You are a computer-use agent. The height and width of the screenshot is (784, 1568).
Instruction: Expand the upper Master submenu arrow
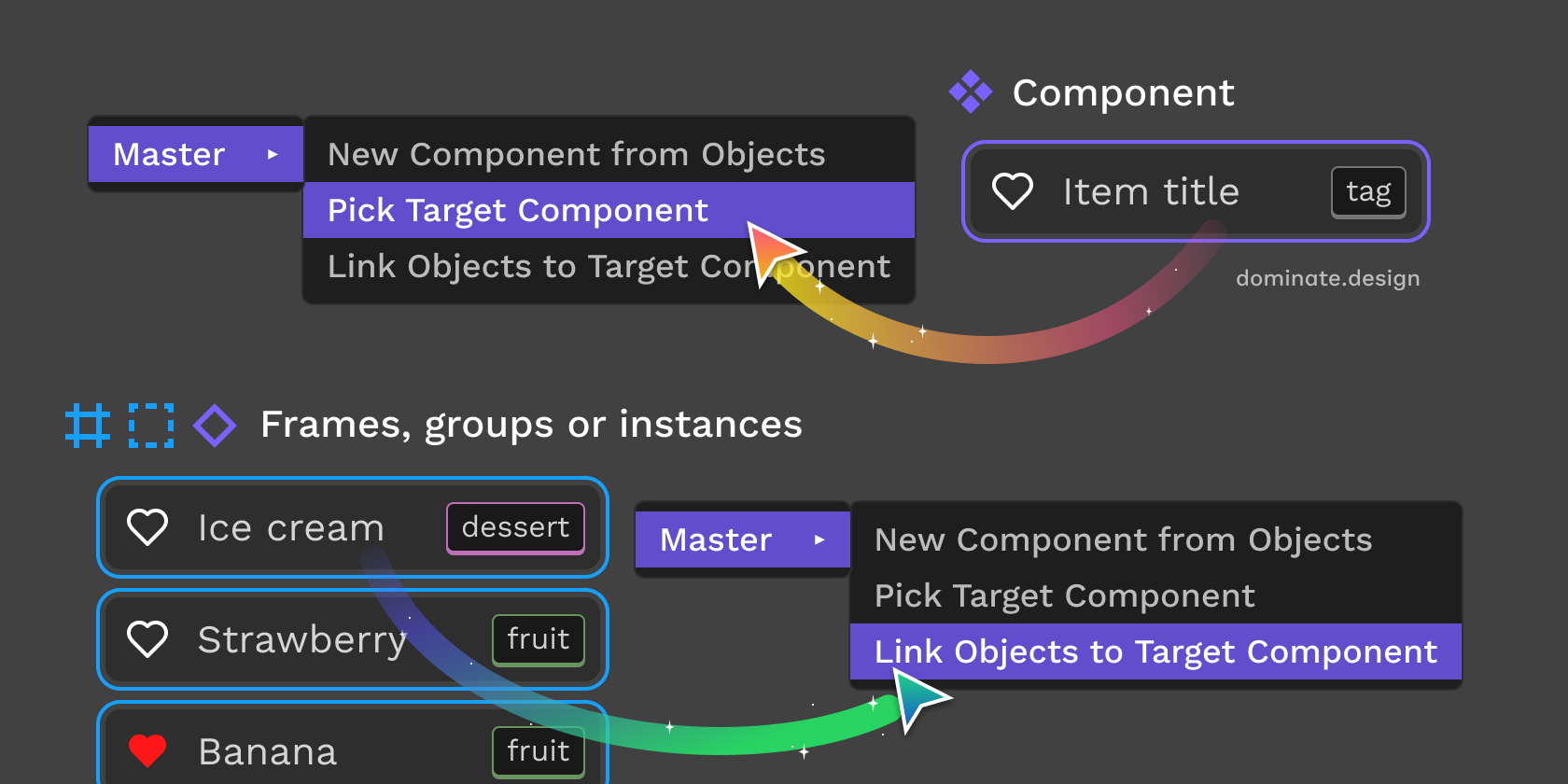point(273,154)
